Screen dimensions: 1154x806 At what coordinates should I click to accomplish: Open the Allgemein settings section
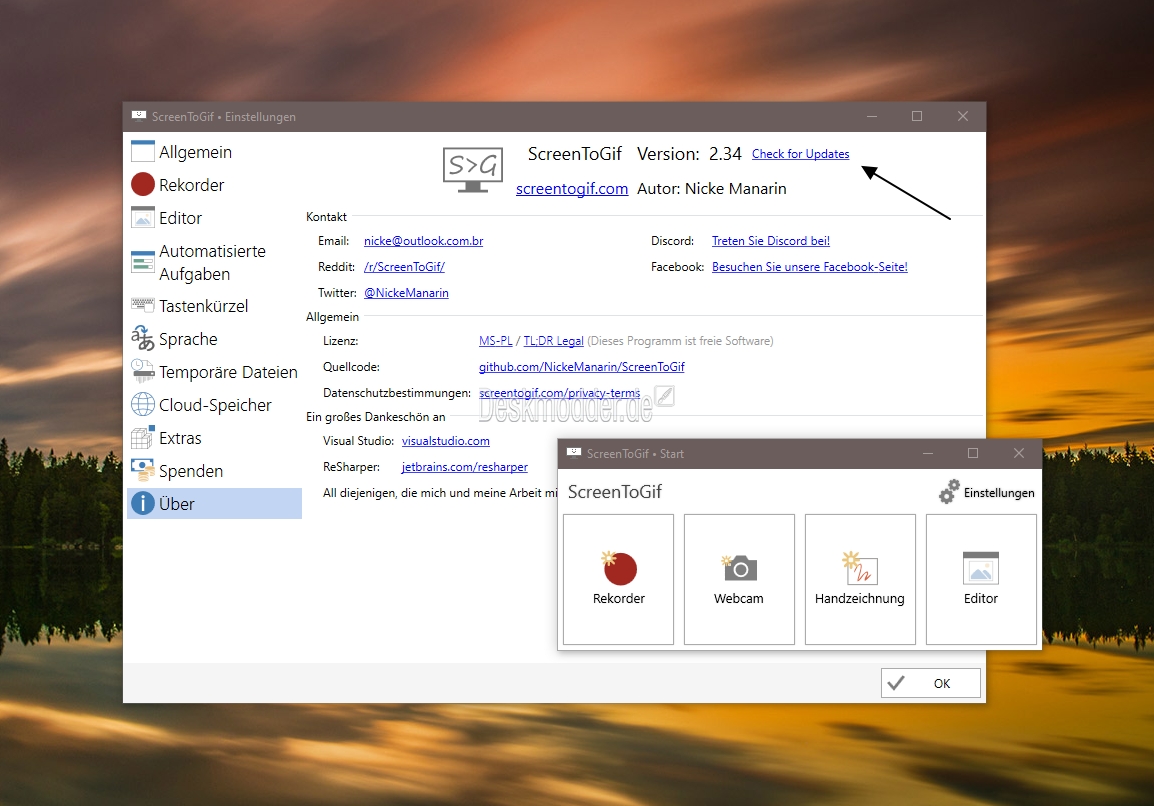[214, 152]
